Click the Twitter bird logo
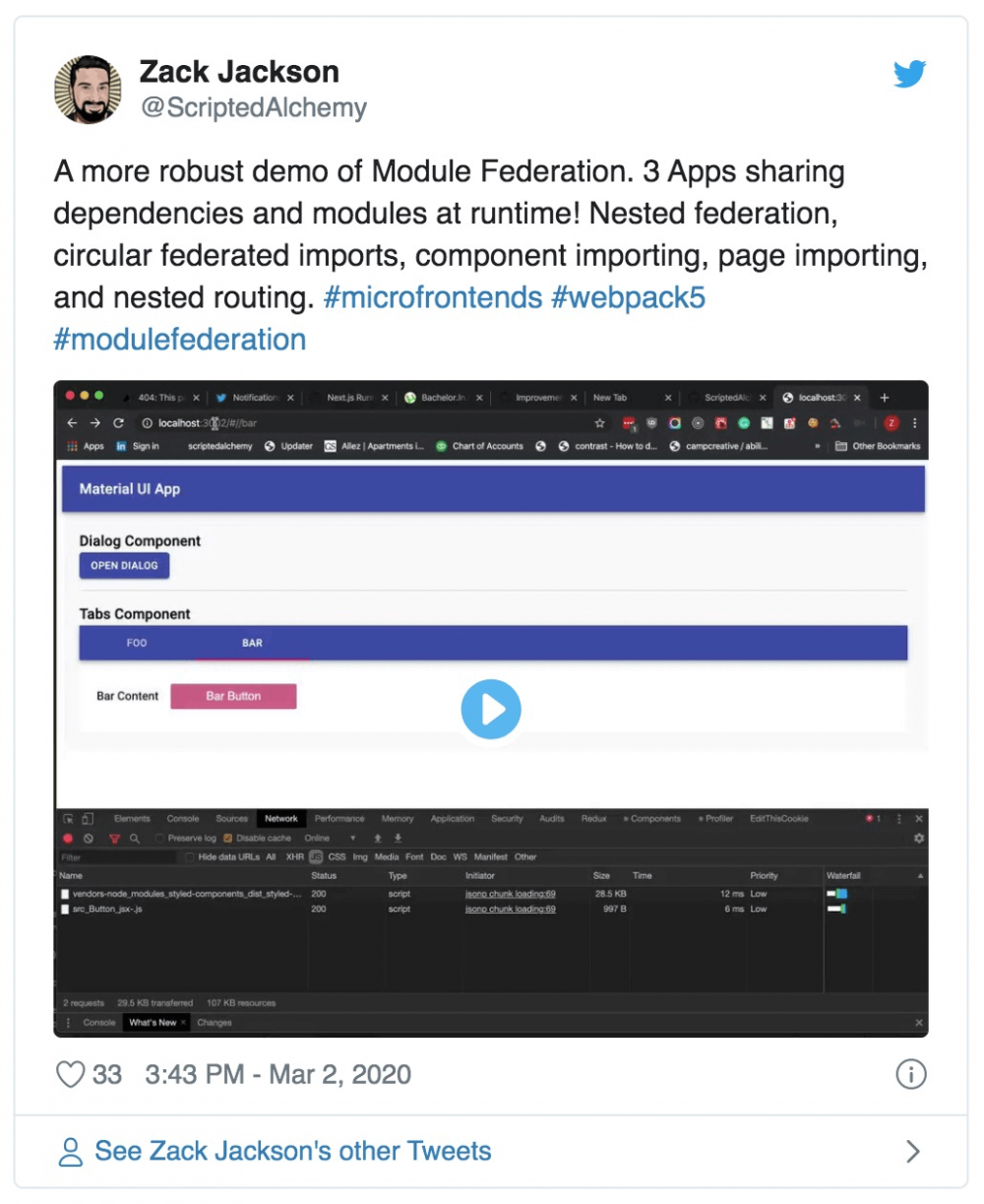 coord(909,73)
